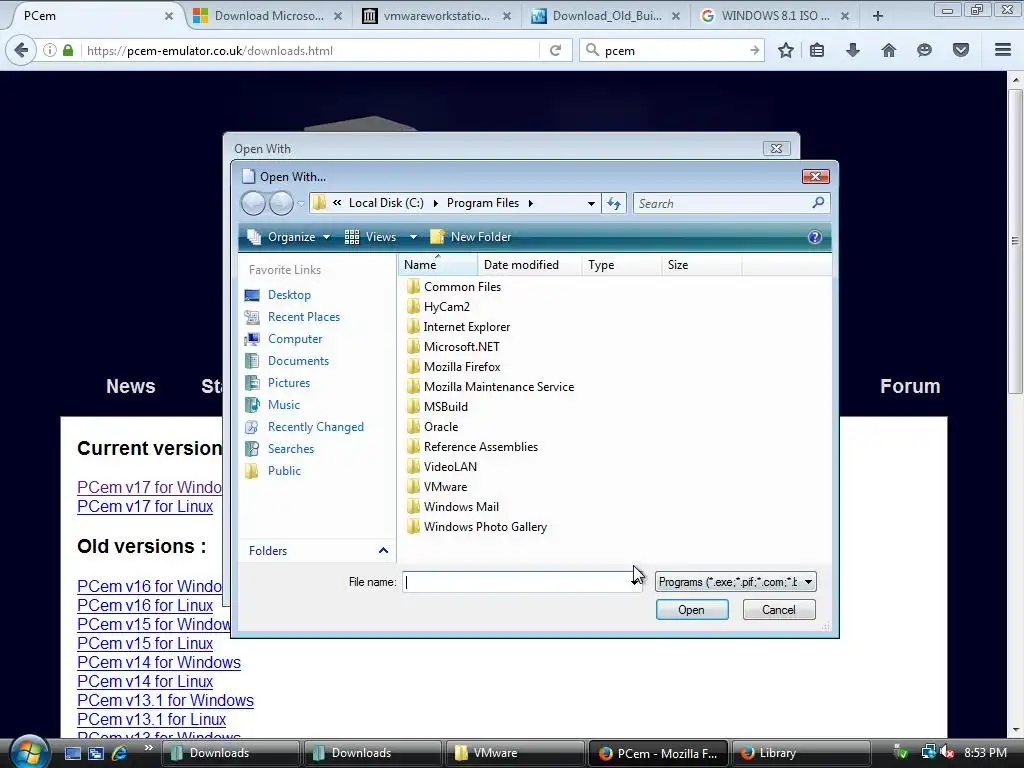
Task: Select Computer in Favorite Links
Action: 295,339
